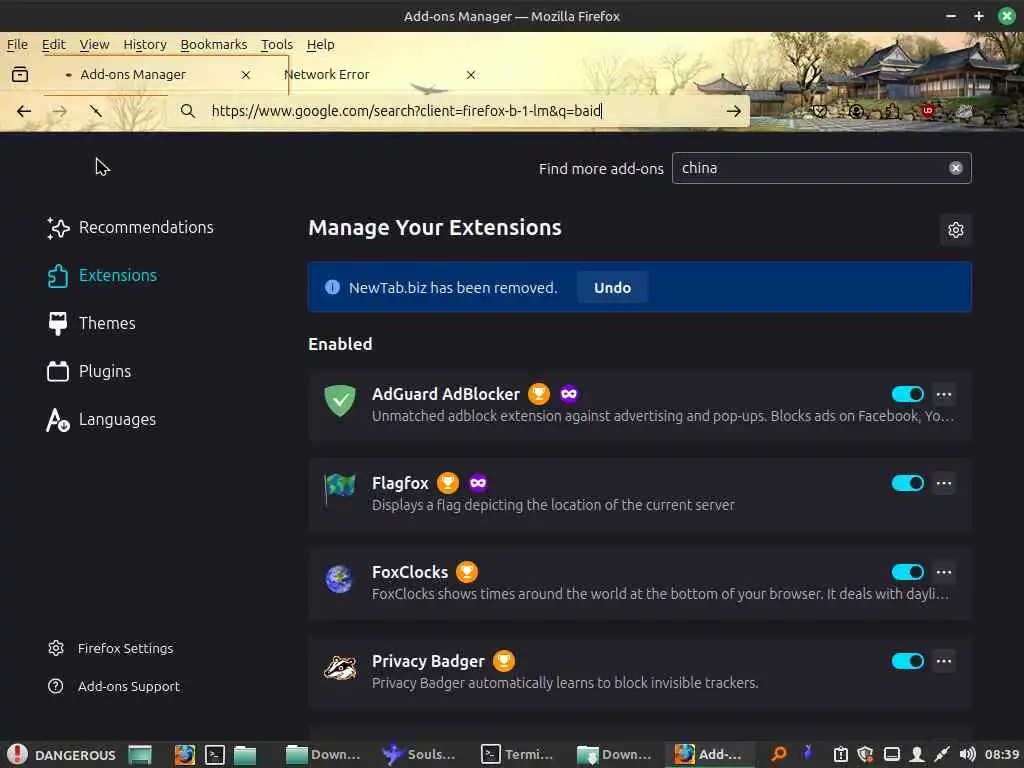The image size is (1024, 768).
Task: Click the FoxClocks recommended trophy badge
Action: [467, 571]
